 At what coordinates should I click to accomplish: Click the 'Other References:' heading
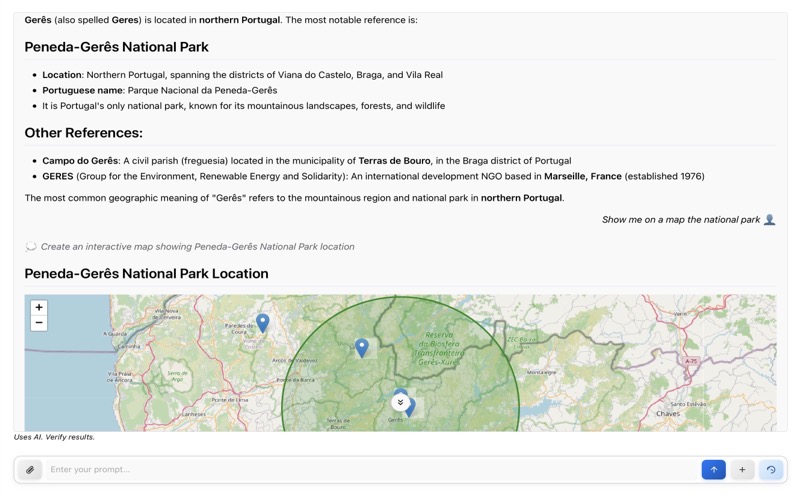click(x=83, y=133)
